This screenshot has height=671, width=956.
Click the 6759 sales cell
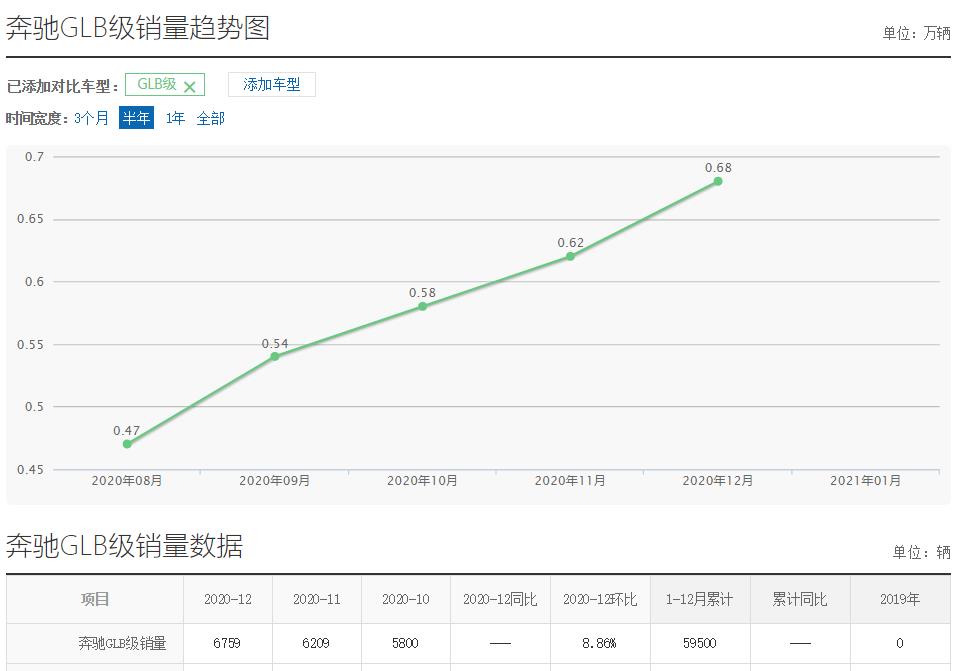[227, 643]
